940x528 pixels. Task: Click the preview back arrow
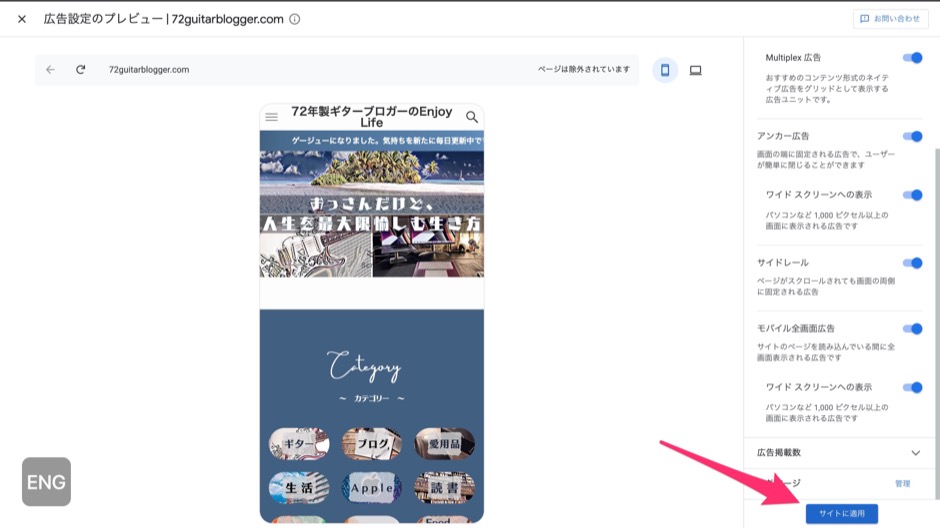[x=51, y=70]
